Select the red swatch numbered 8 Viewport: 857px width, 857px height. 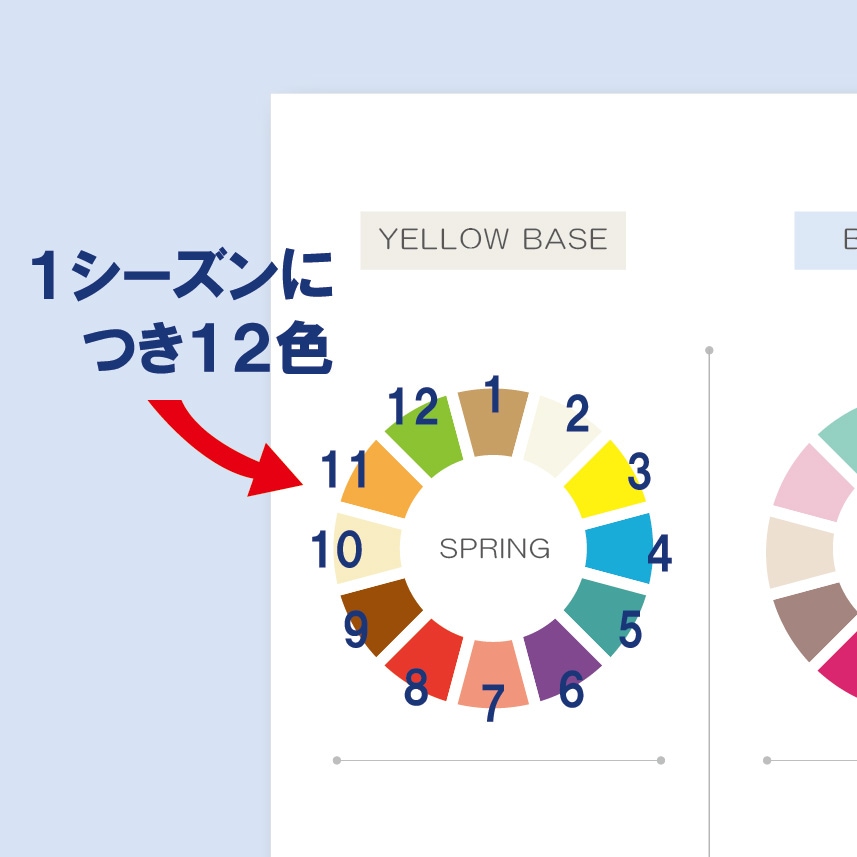[428, 655]
